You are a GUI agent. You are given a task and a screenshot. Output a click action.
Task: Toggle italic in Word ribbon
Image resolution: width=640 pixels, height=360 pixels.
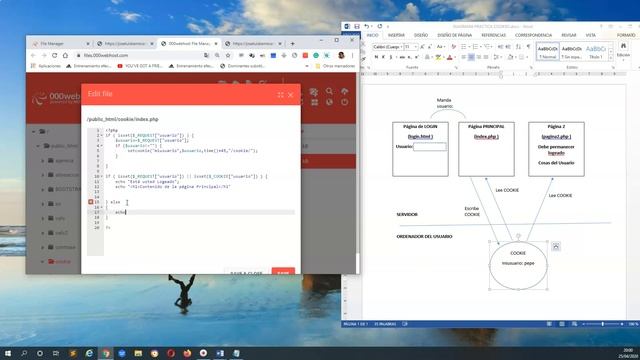coord(383,57)
